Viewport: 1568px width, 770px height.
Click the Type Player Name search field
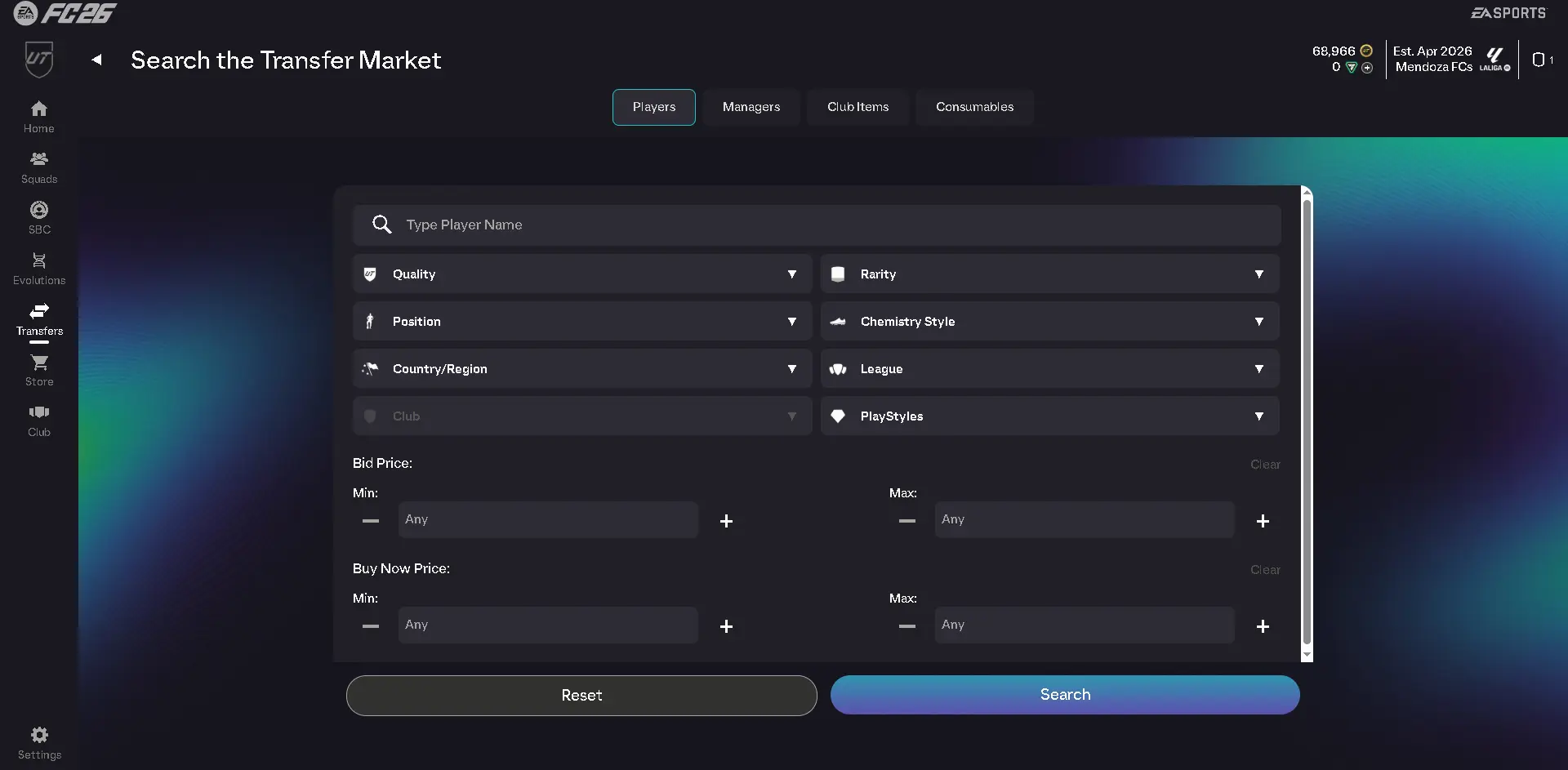coord(817,225)
